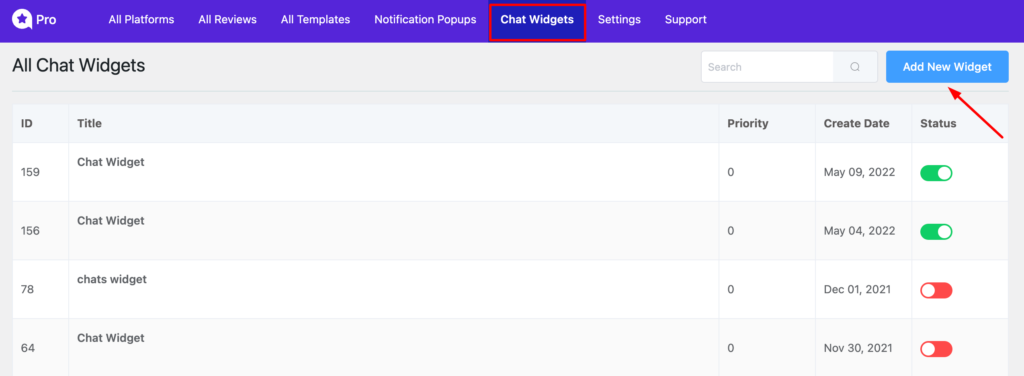Open the Settings menu
The image size is (1024, 376).
pos(619,20)
